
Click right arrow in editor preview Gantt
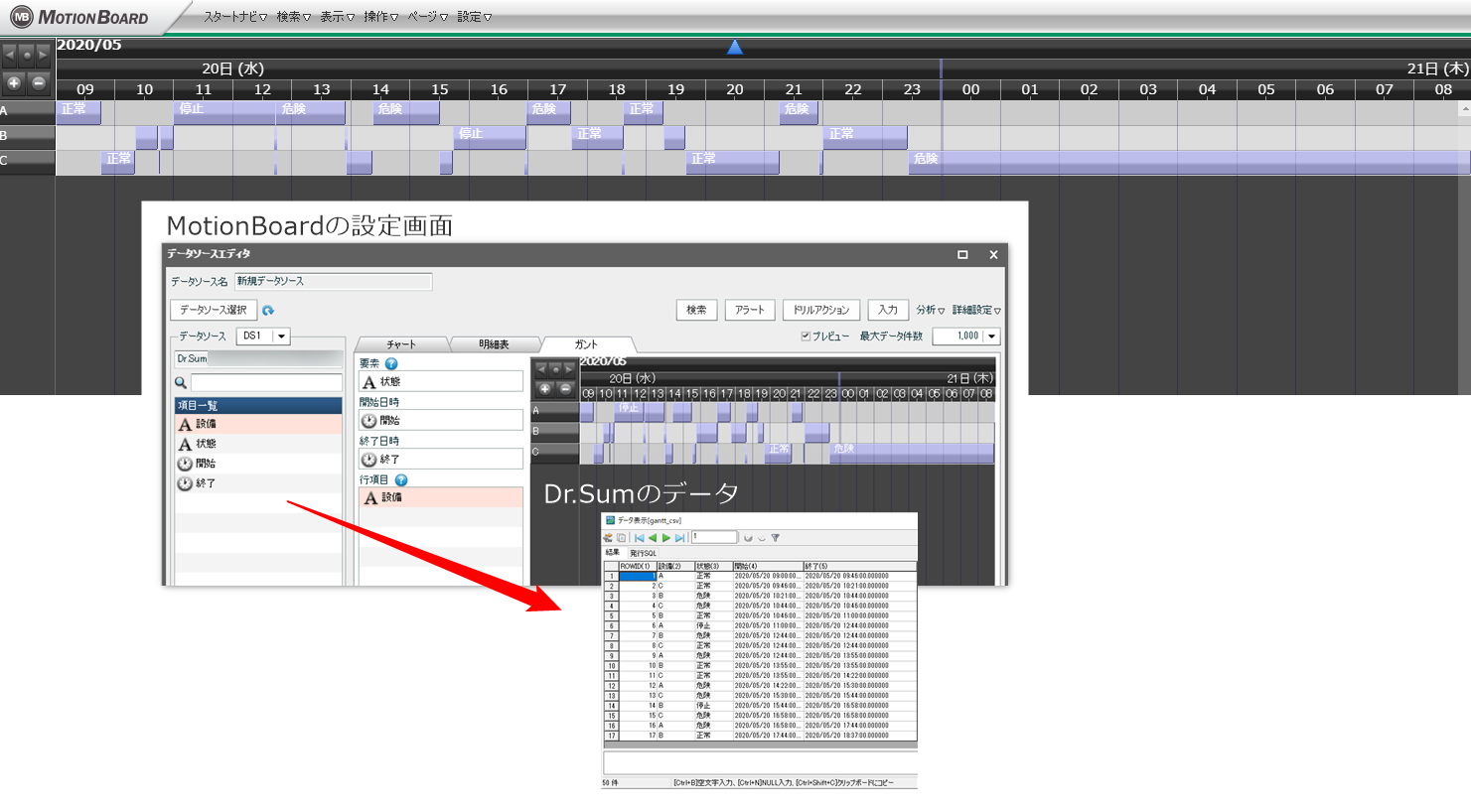[568, 368]
